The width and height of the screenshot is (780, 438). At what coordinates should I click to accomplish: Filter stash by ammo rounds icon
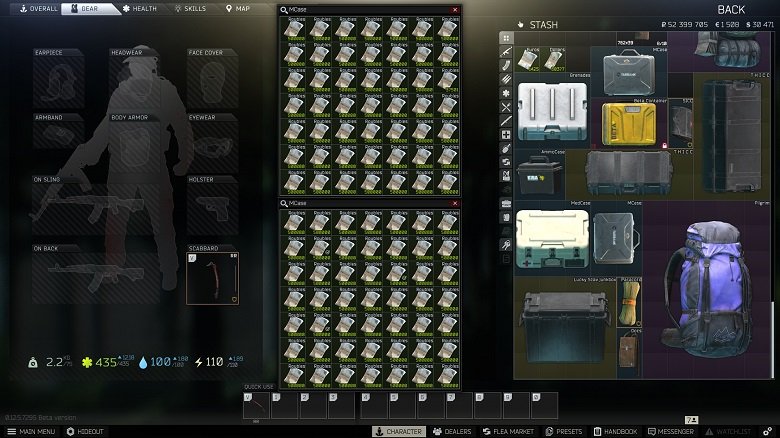[506, 79]
